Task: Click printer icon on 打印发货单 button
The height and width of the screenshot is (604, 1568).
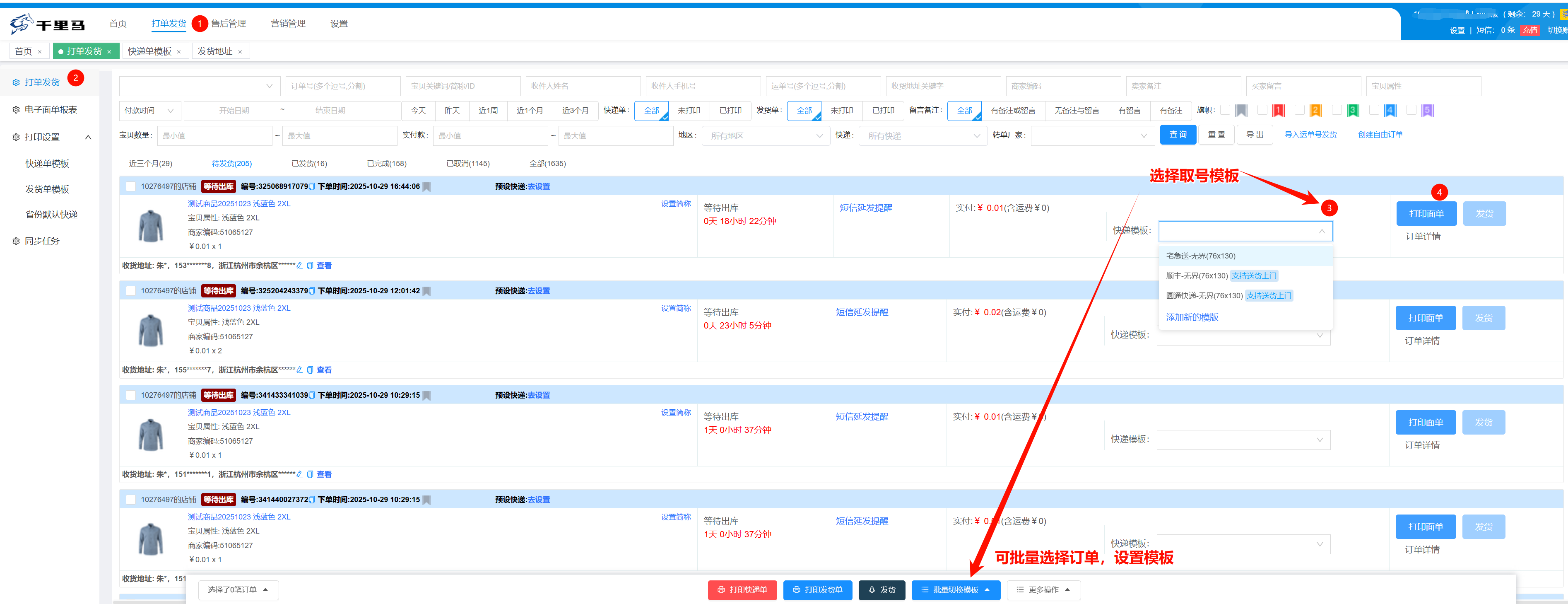Action: click(796, 590)
